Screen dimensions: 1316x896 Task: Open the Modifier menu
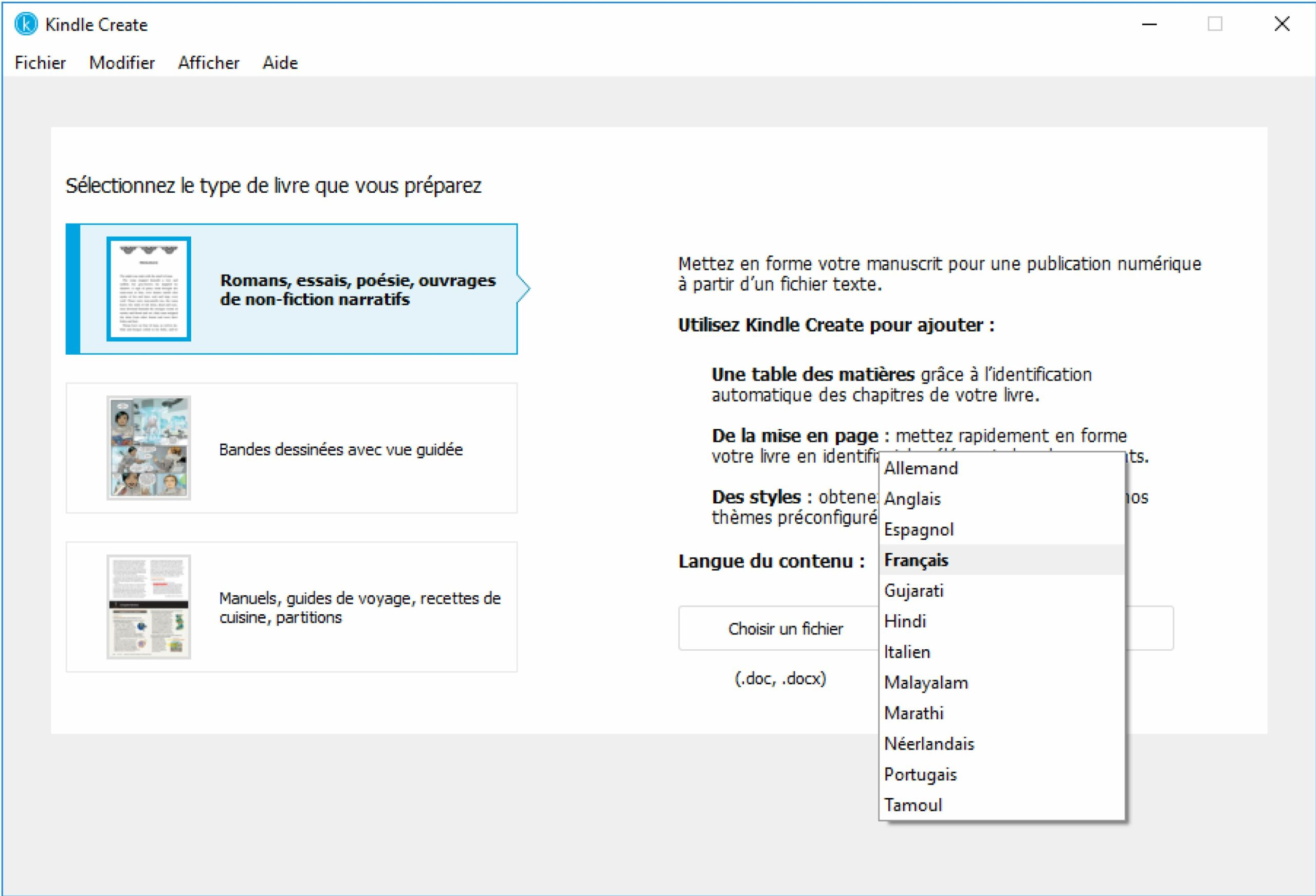click(122, 63)
